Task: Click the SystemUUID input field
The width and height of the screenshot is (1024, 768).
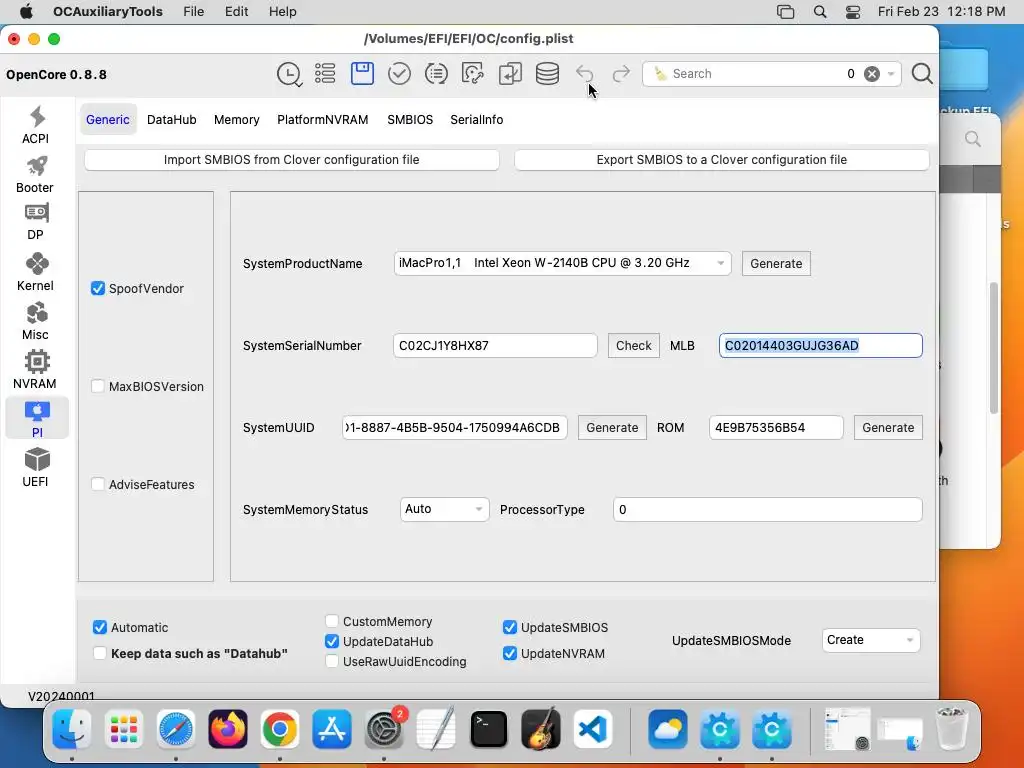Action: (455, 428)
